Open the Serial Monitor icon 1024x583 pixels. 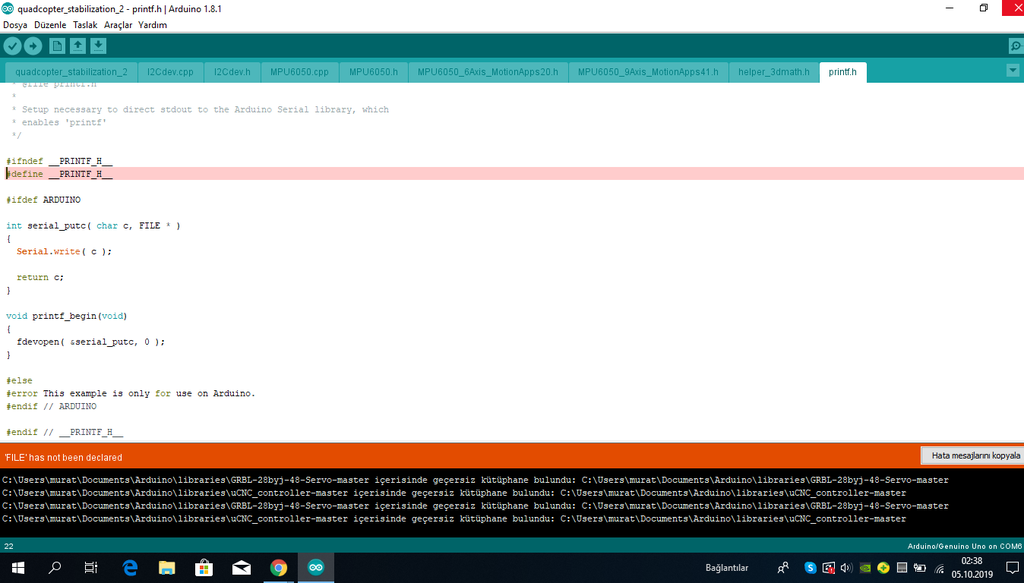click(1016, 46)
